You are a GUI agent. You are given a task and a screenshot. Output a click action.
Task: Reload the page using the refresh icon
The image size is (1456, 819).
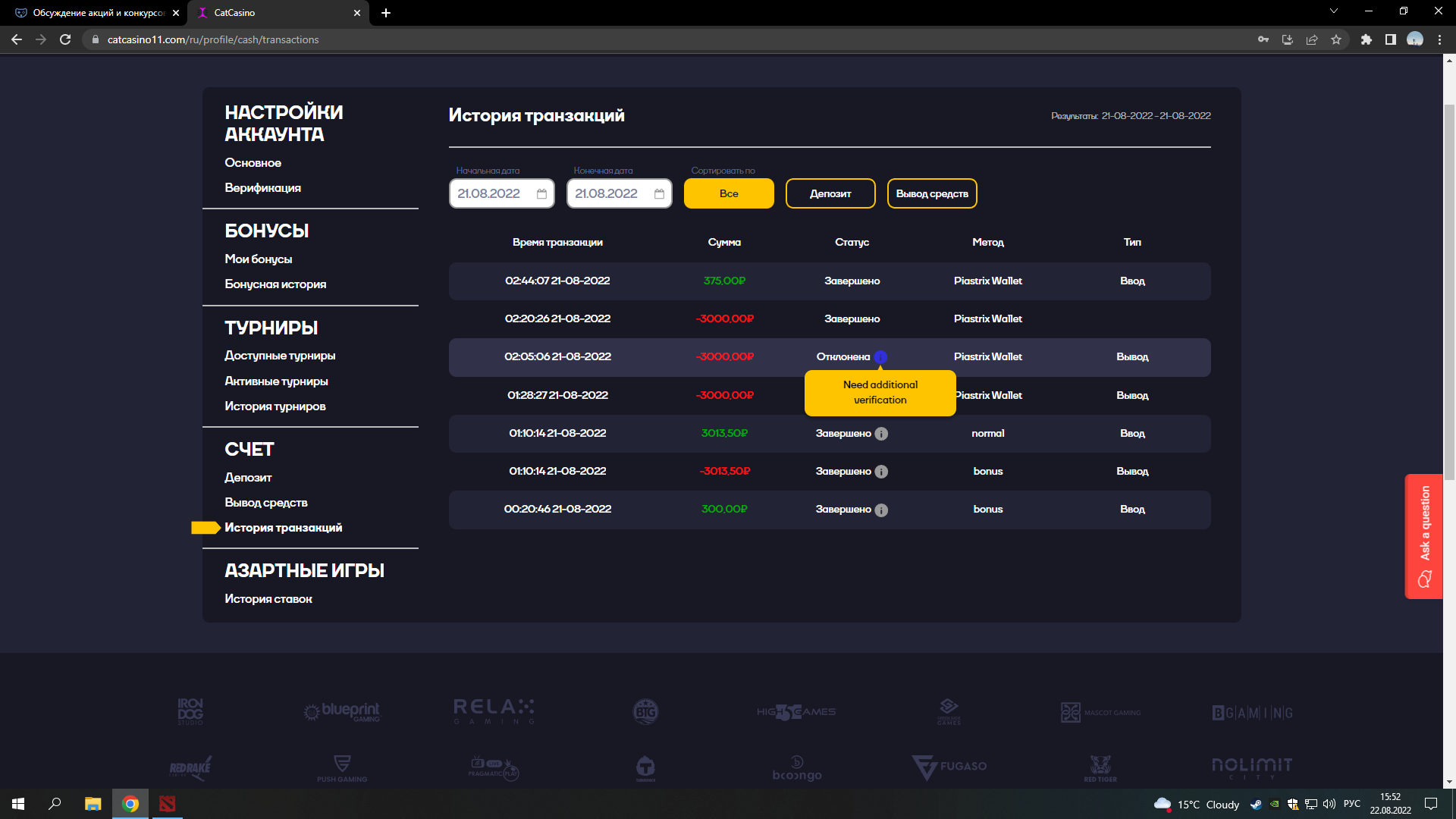click(x=65, y=39)
